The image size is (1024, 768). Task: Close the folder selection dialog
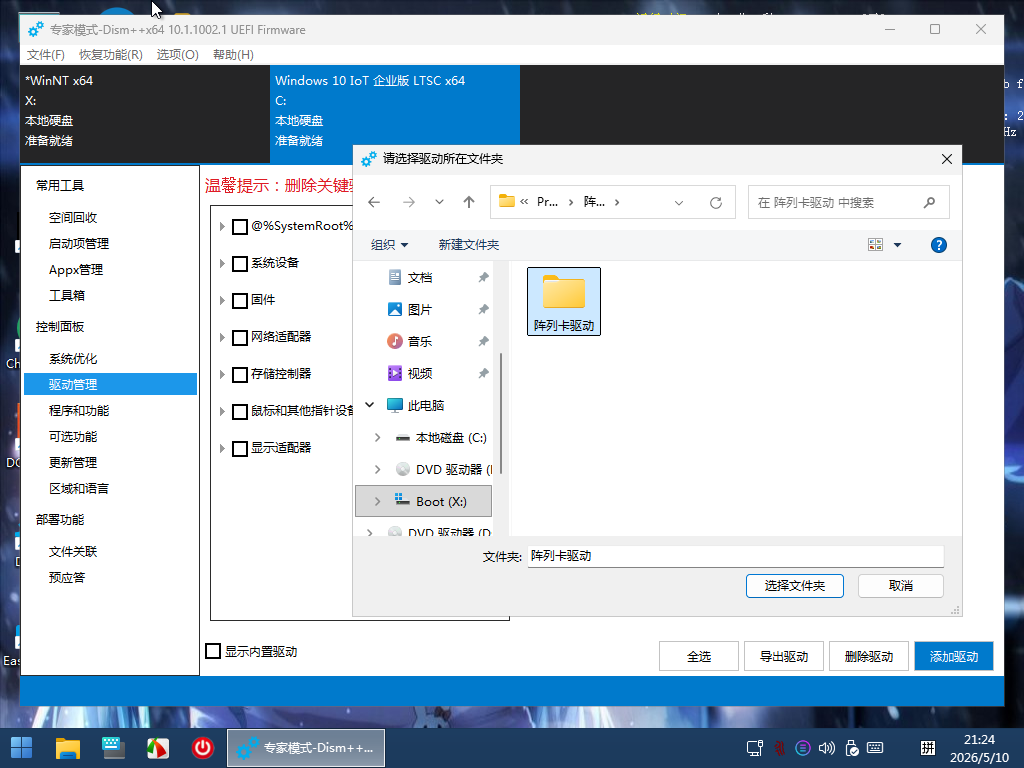(947, 159)
